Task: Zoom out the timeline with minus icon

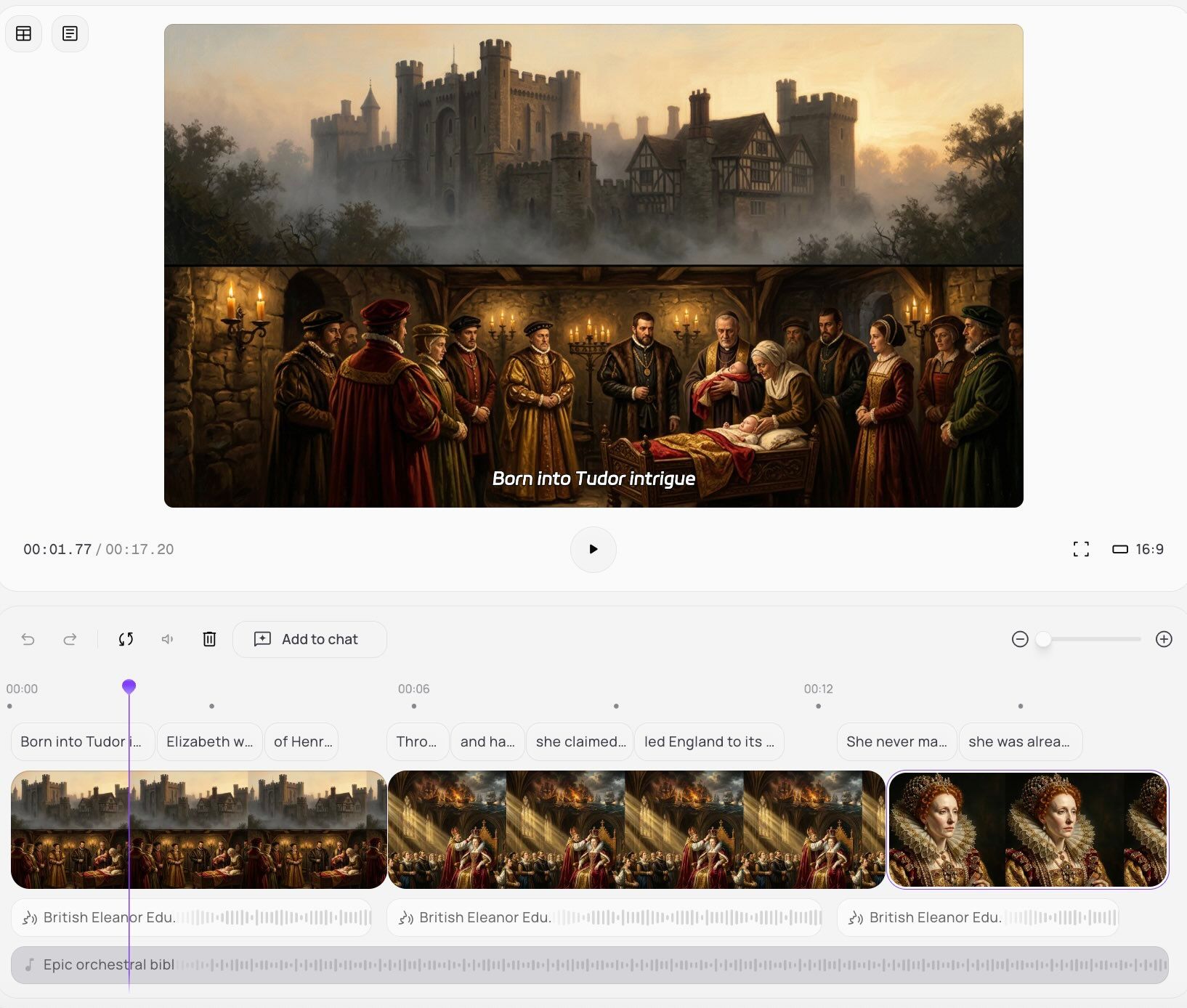Action: 1020,639
